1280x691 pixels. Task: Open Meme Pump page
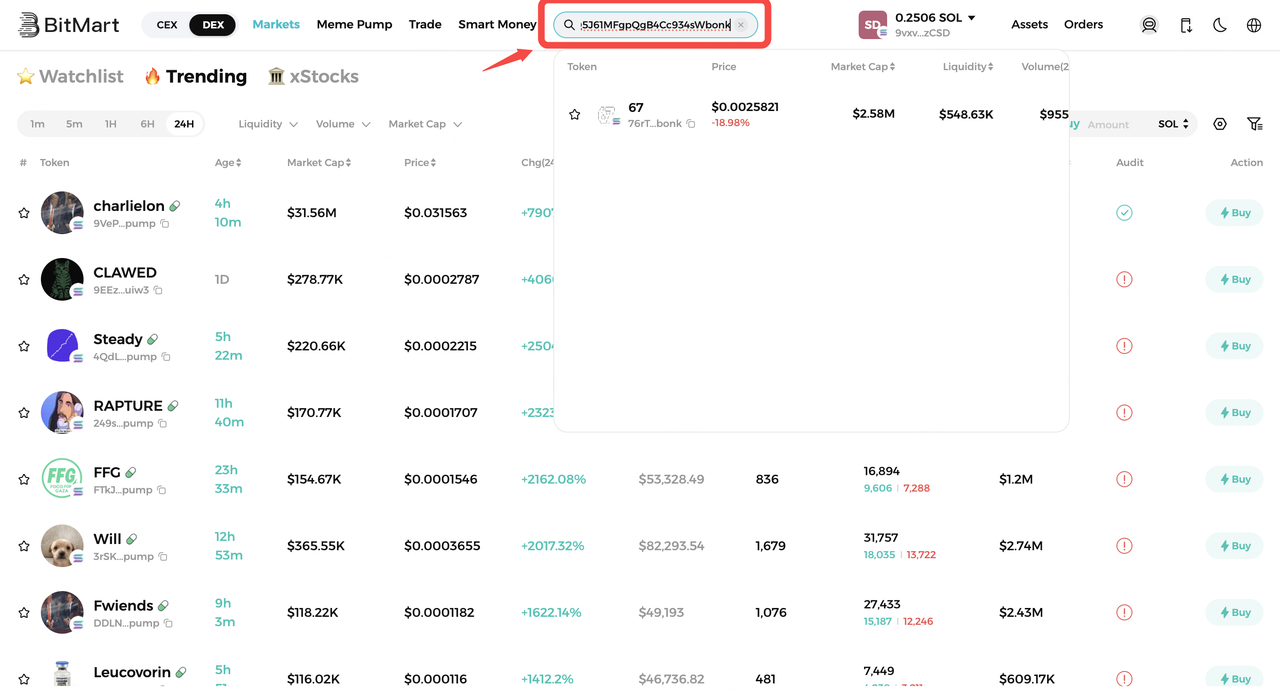pyautogui.click(x=354, y=25)
